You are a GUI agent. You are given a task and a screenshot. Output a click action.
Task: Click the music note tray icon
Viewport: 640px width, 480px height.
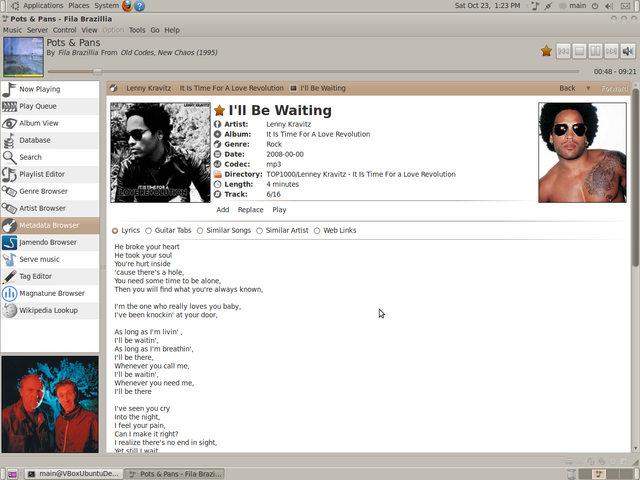536,6
